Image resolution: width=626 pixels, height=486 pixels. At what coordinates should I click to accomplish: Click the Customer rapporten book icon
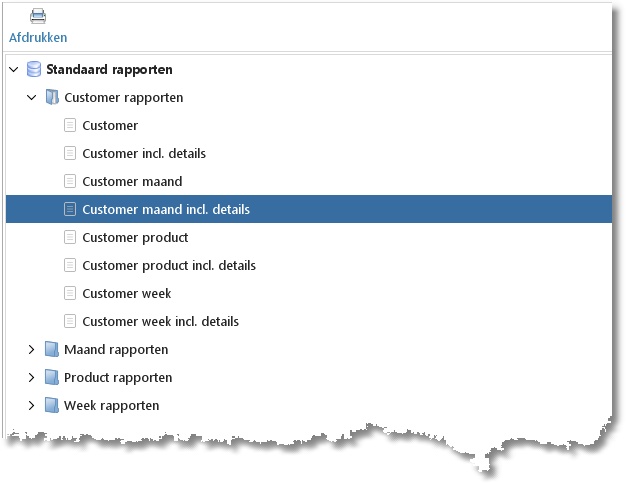(52, 98)
